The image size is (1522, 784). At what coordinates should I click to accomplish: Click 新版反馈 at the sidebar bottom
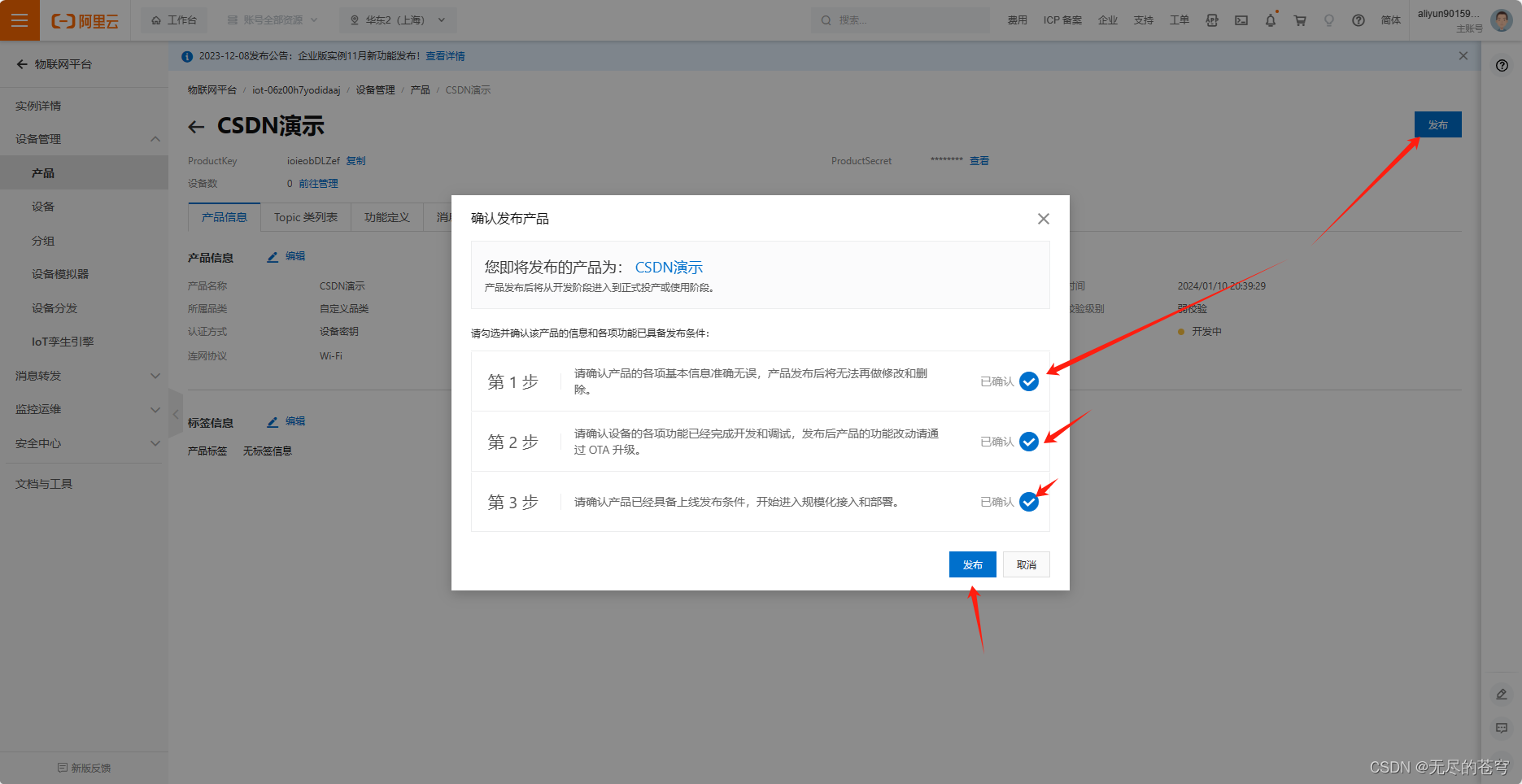(85, 768)
